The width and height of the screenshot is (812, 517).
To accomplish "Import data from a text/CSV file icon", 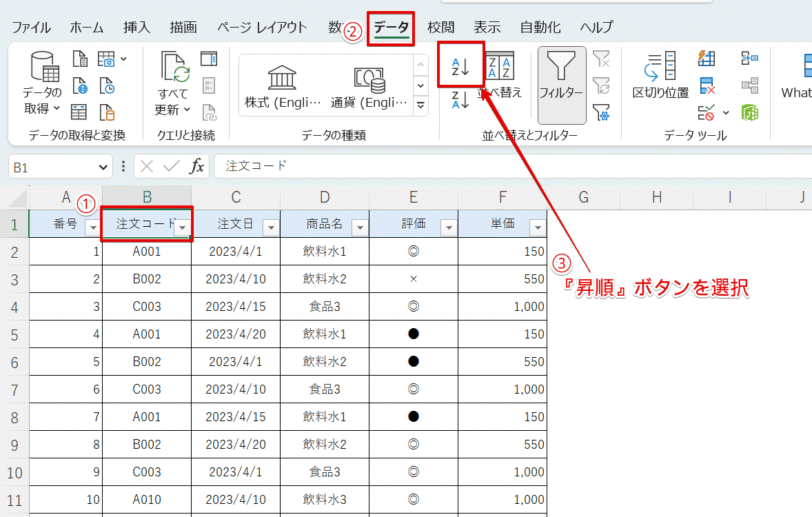I will 80,59.
